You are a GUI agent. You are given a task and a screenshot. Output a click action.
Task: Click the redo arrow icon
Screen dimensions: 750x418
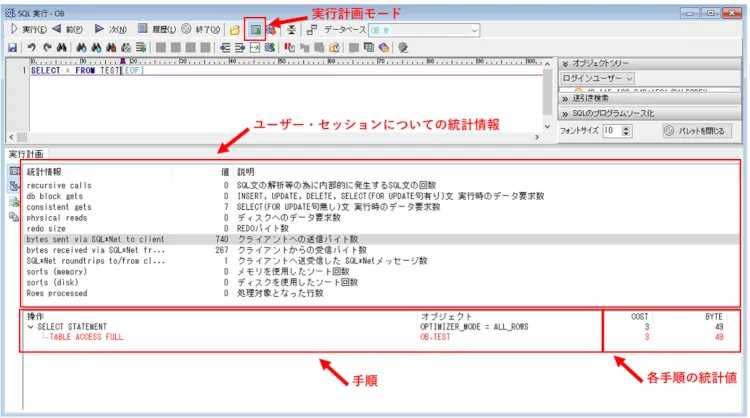pos(47,47)
